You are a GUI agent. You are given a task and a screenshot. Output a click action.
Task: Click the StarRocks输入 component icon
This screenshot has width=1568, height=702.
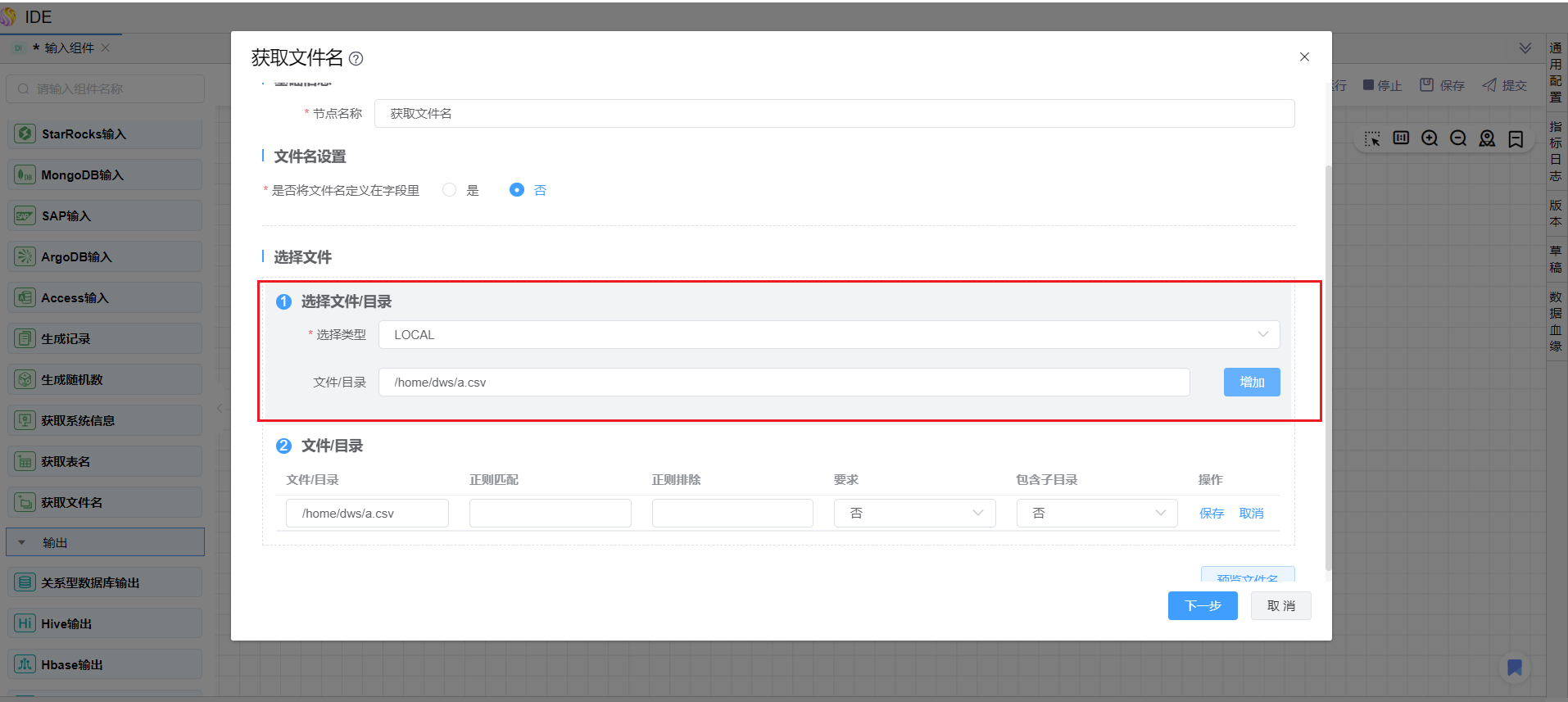click(x=25, y=134)
